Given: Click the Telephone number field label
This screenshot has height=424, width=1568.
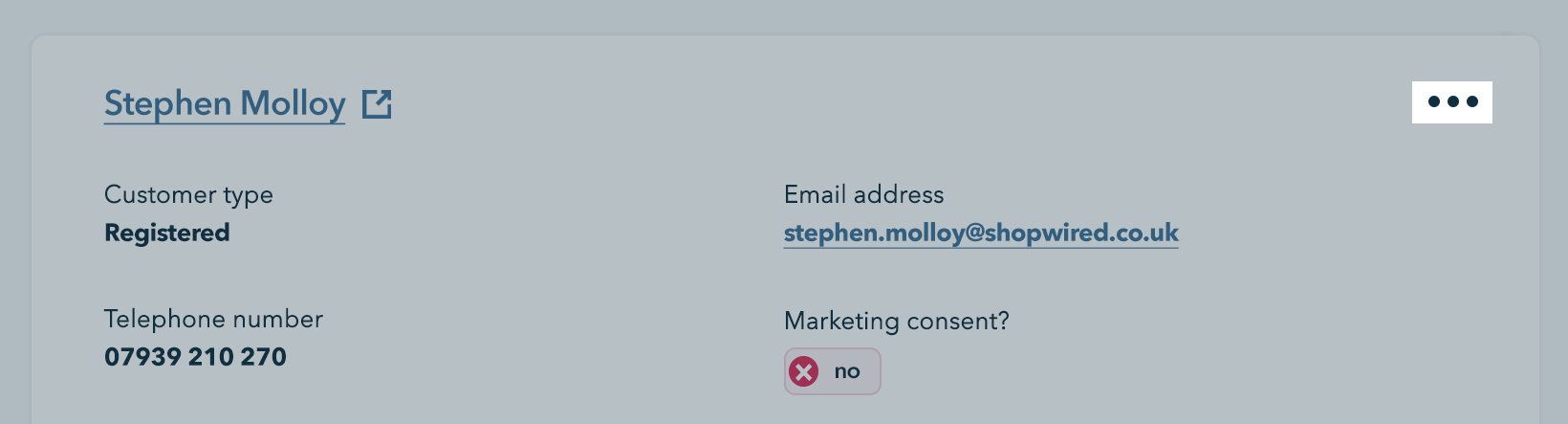Looking at the screenshot, I should pyautogui.click(x=213, y=319).
